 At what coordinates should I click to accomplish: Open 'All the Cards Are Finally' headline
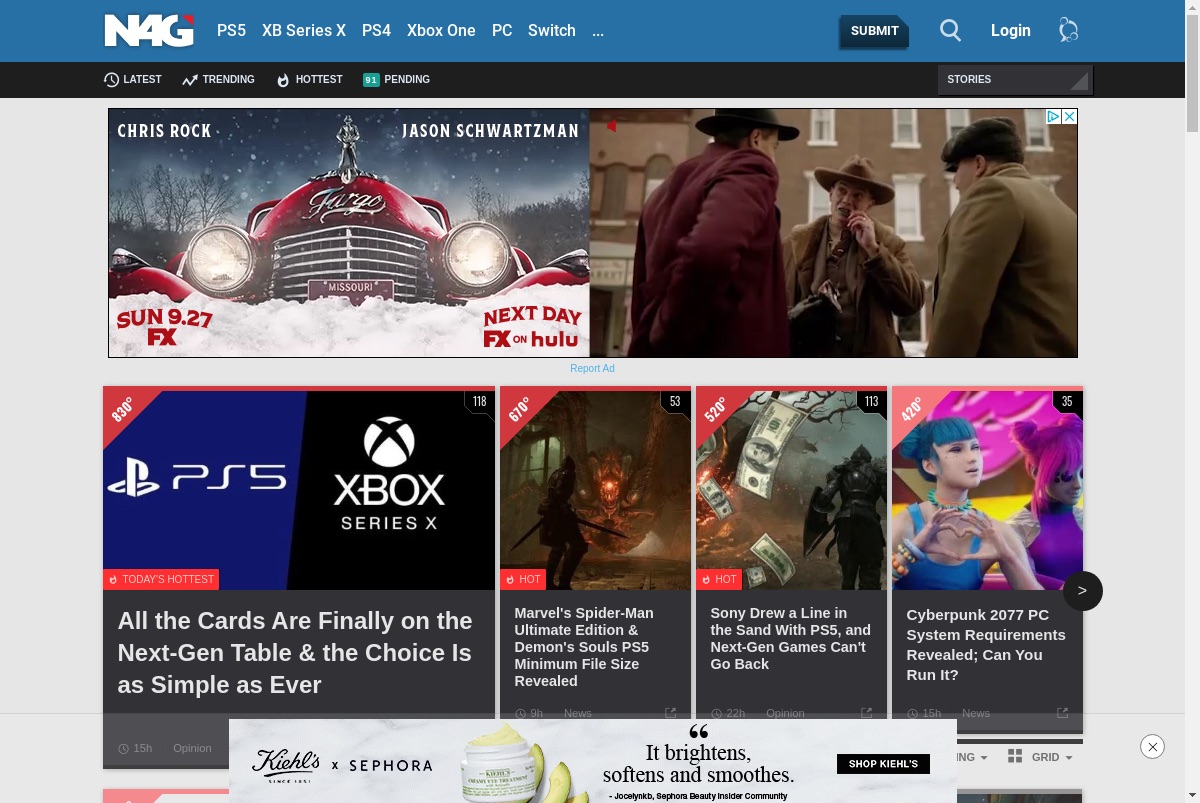coord(295,653)
